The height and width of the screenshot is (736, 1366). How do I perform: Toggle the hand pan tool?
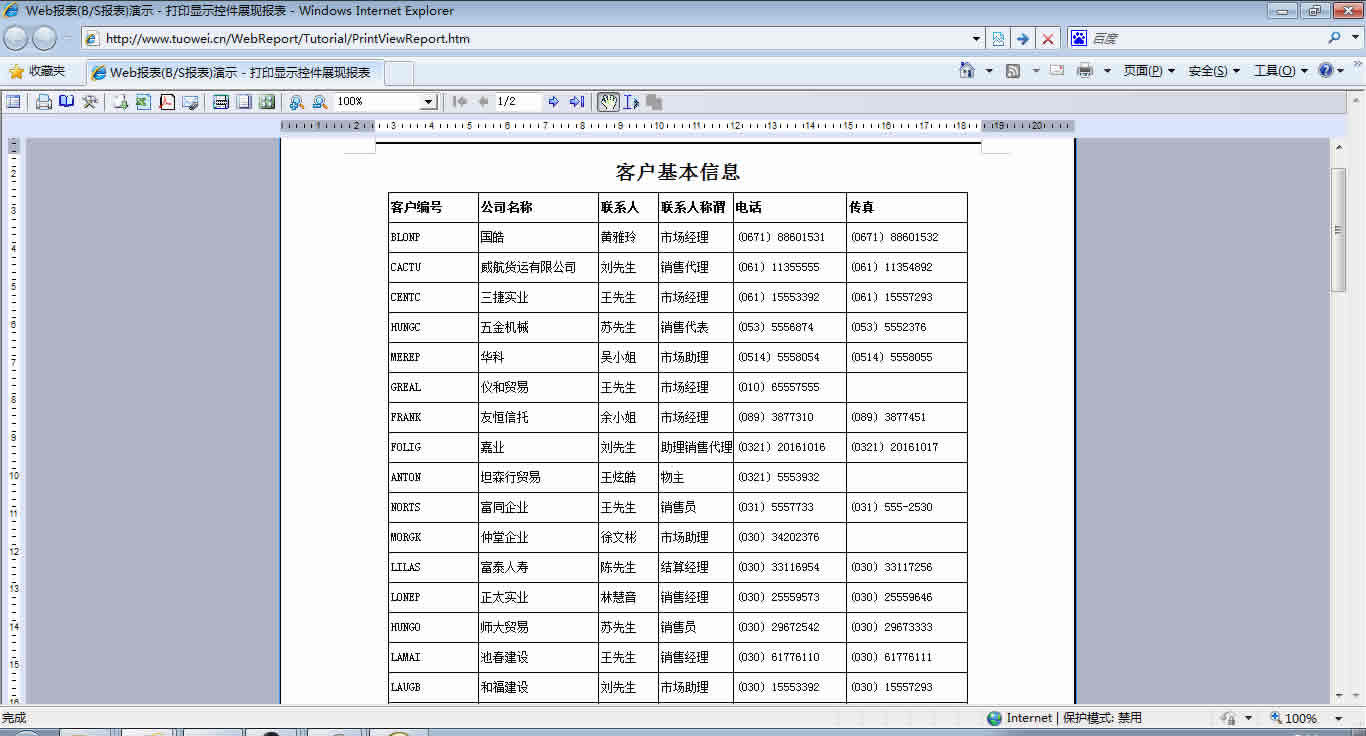click(608, 102)
